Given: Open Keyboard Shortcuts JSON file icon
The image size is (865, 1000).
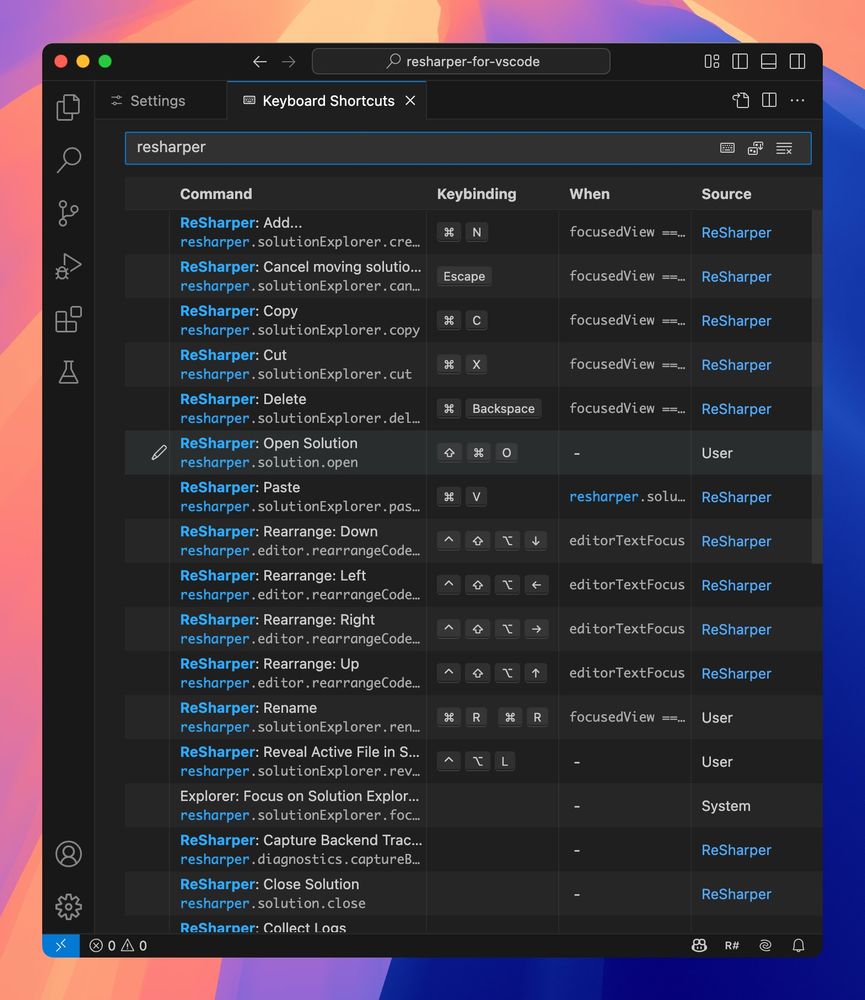Looking at the screenshot, I should pos(741,100).
